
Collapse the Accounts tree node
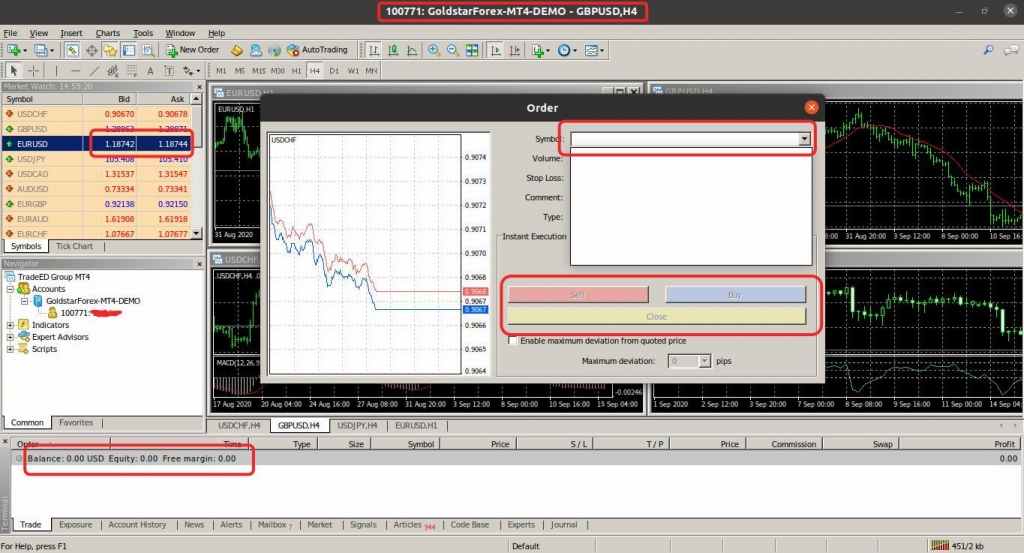point(10,289)
